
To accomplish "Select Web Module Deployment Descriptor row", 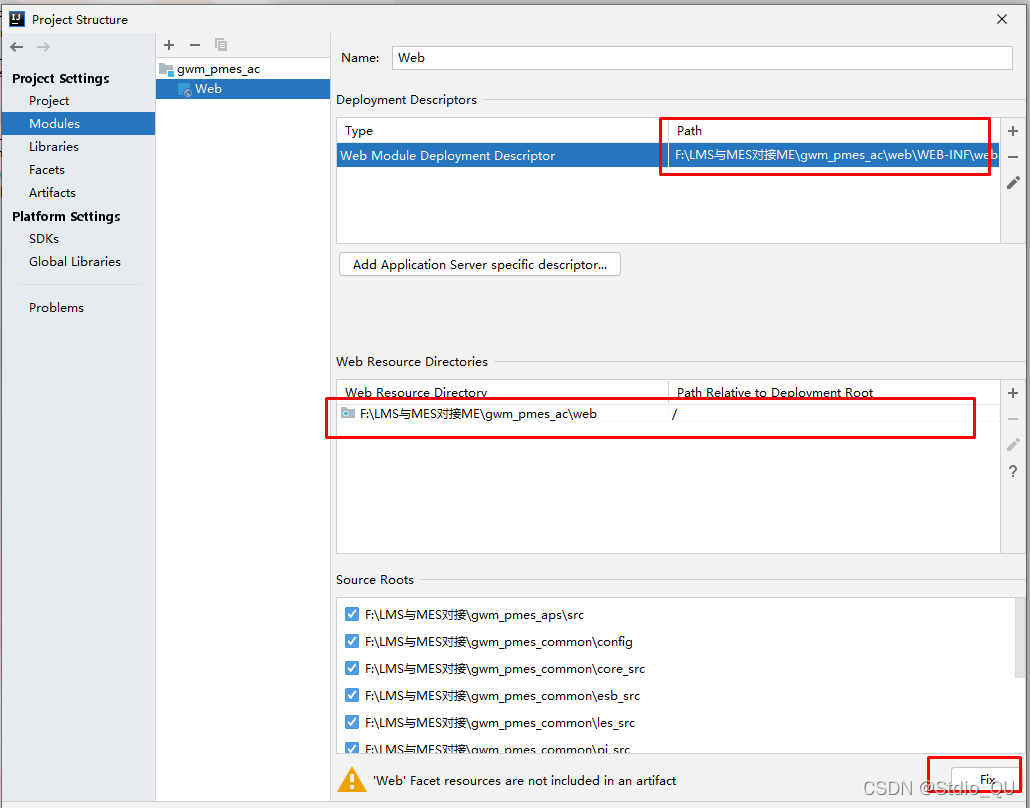I will coord(668,155).
